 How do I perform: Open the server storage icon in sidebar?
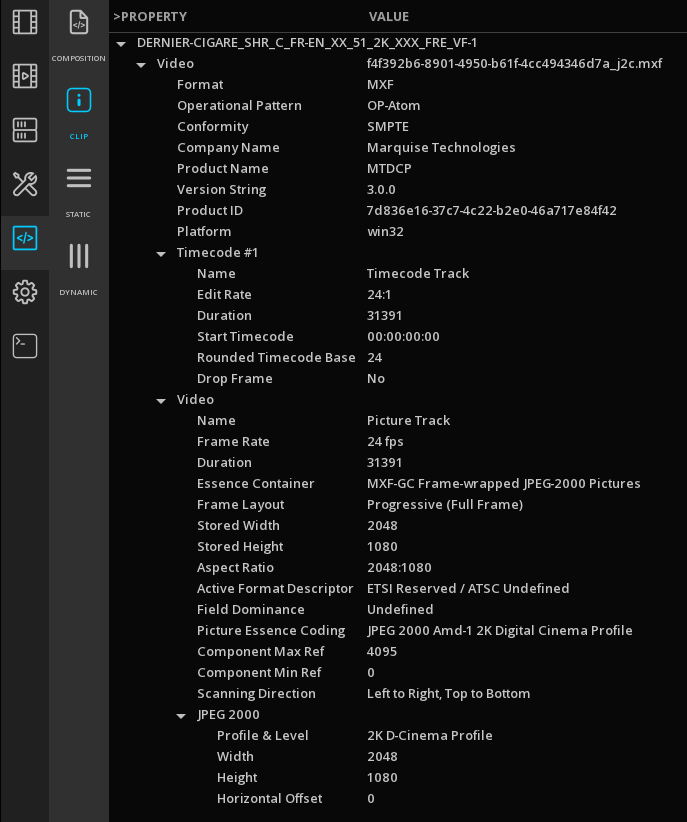[x=25, y=130]
